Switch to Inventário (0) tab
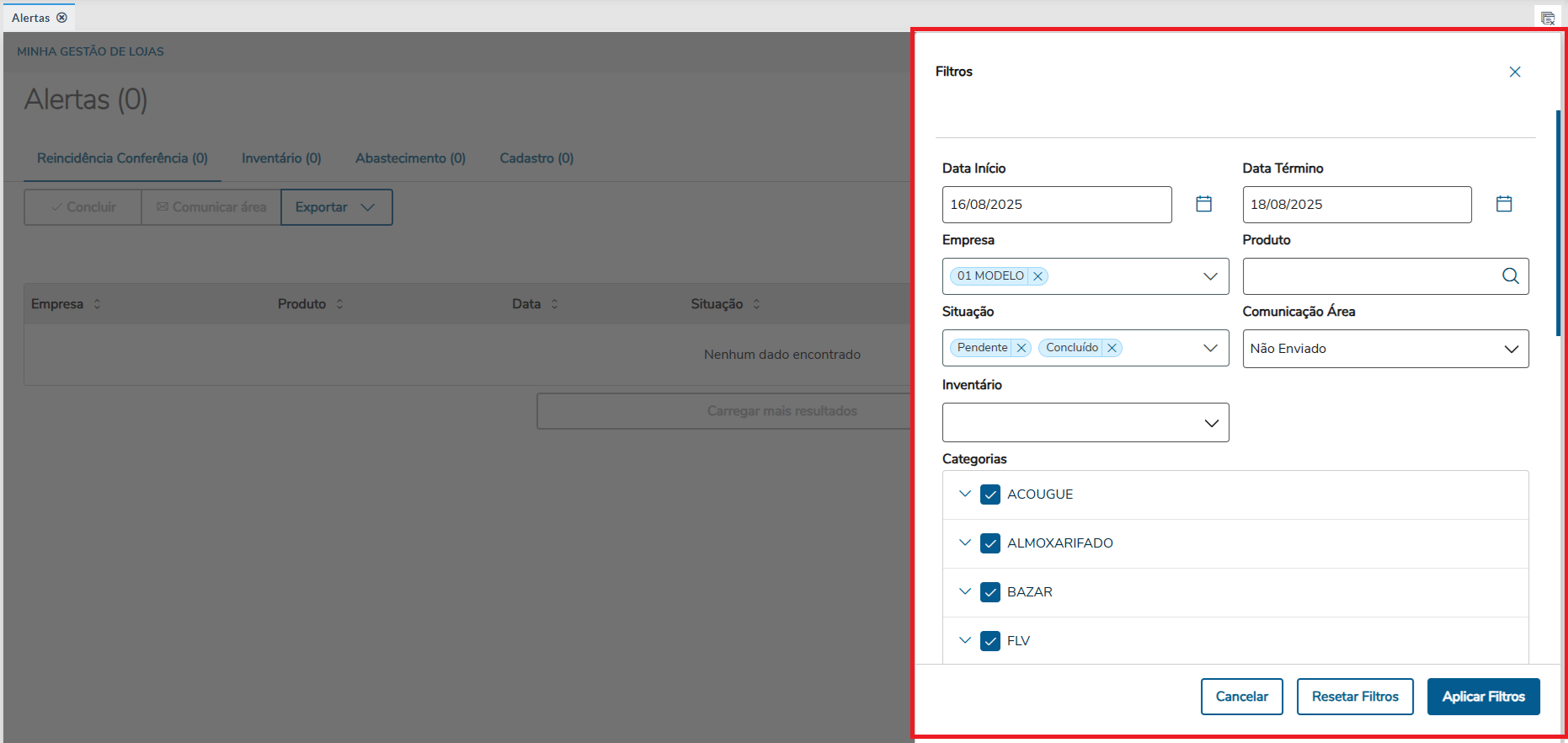Viewport: 1568px width, 743px height. [x=281, y=158]
